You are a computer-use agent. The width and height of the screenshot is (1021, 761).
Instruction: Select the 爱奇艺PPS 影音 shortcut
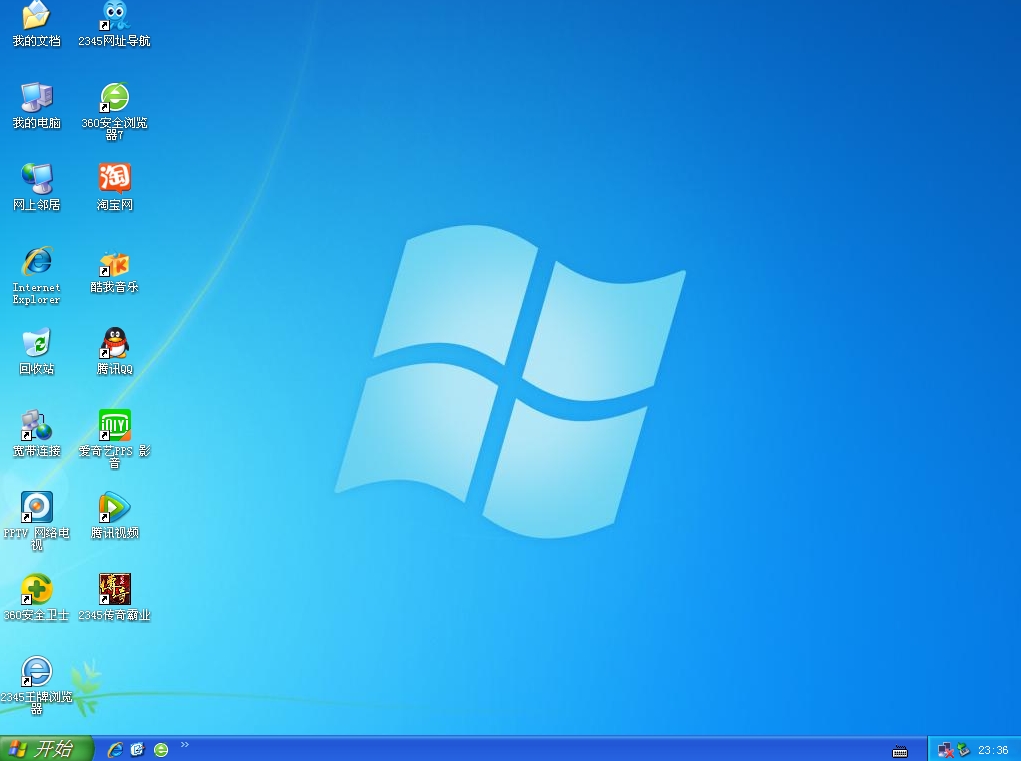pos(115,439)
